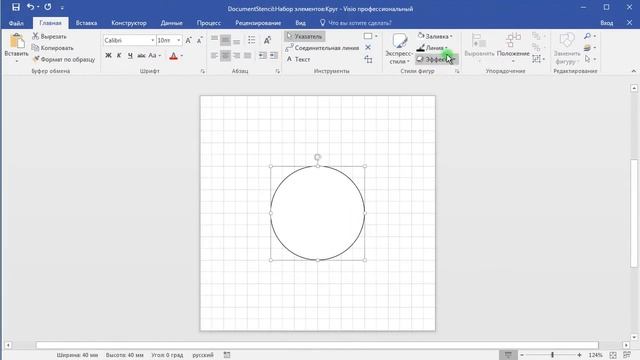Toggle the bullet list icon
The image size is (640, 360).
251,40
